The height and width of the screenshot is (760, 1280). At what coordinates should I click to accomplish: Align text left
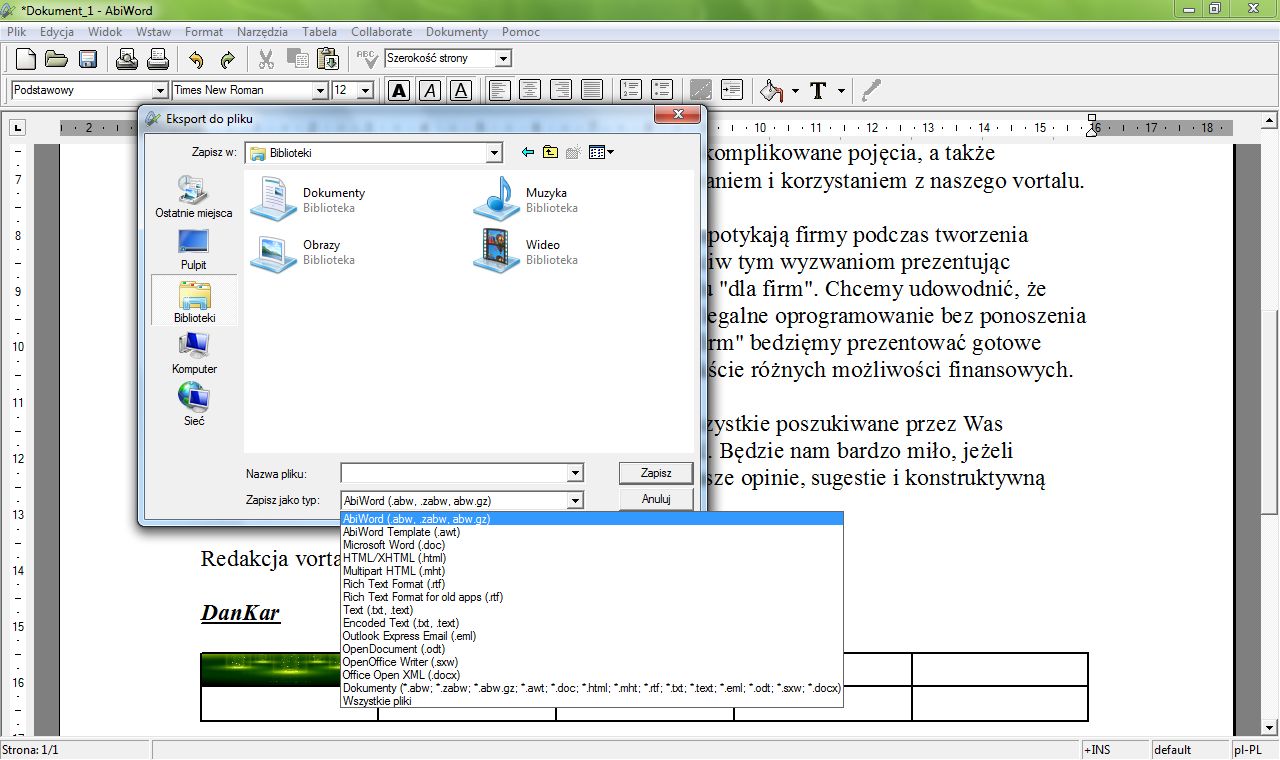(x=499, y=90)
